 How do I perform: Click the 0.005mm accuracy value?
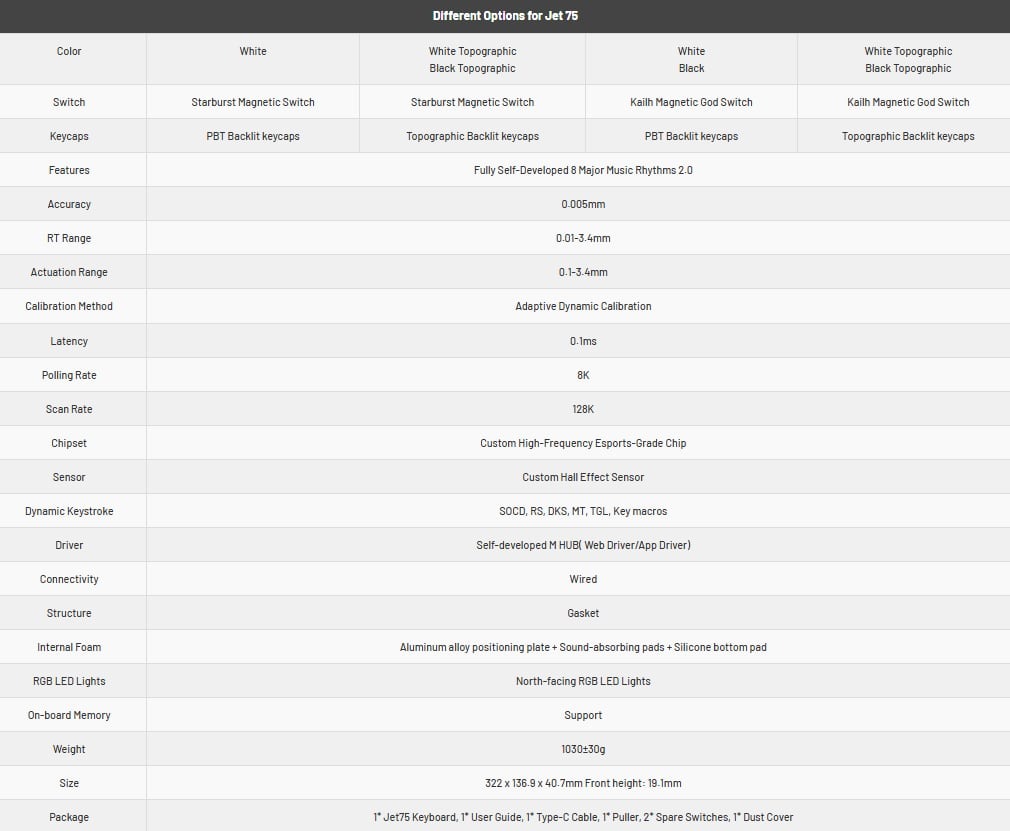[583, 204]
